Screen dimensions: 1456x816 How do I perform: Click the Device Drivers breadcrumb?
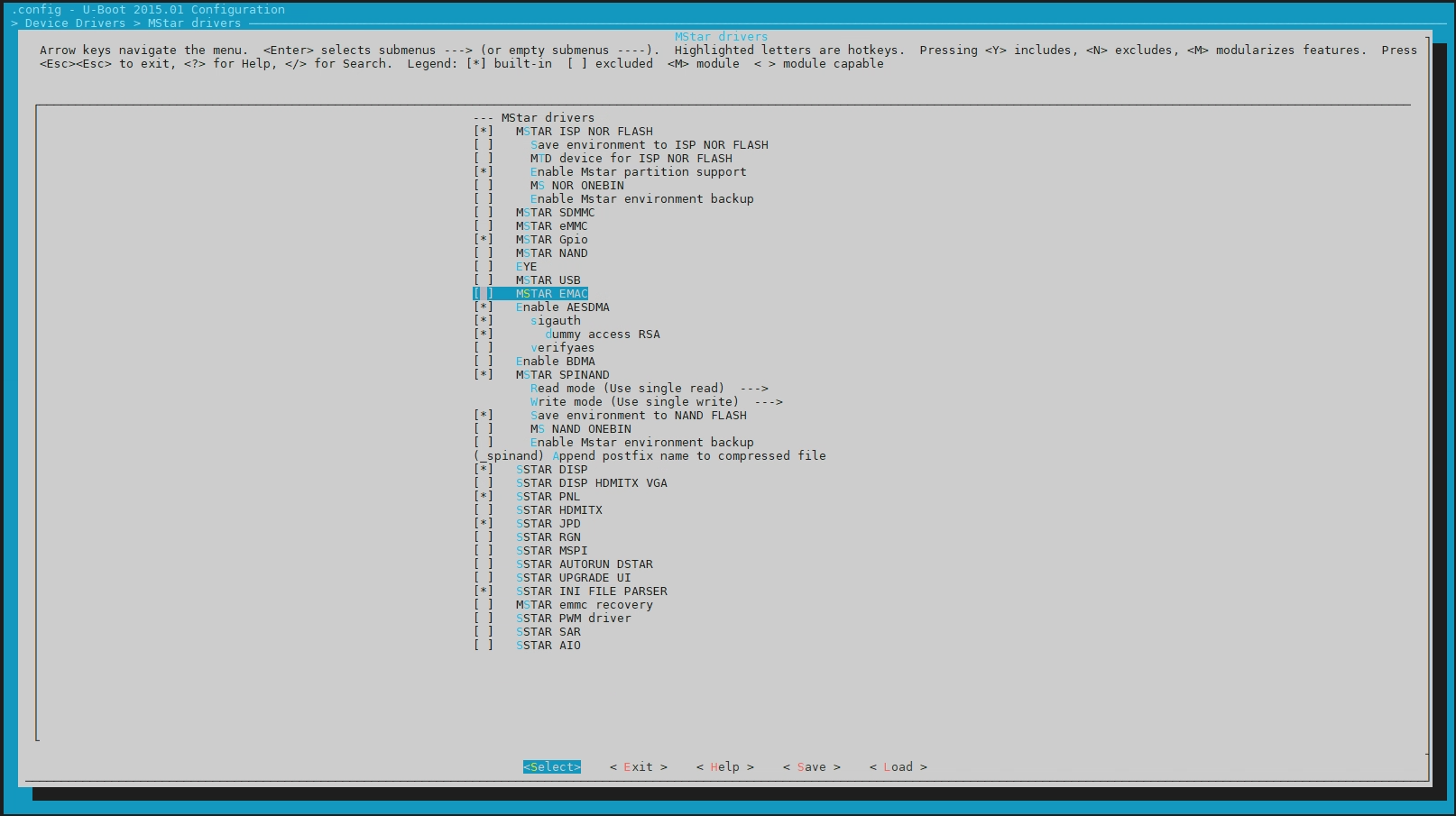(x=76, y=23)
